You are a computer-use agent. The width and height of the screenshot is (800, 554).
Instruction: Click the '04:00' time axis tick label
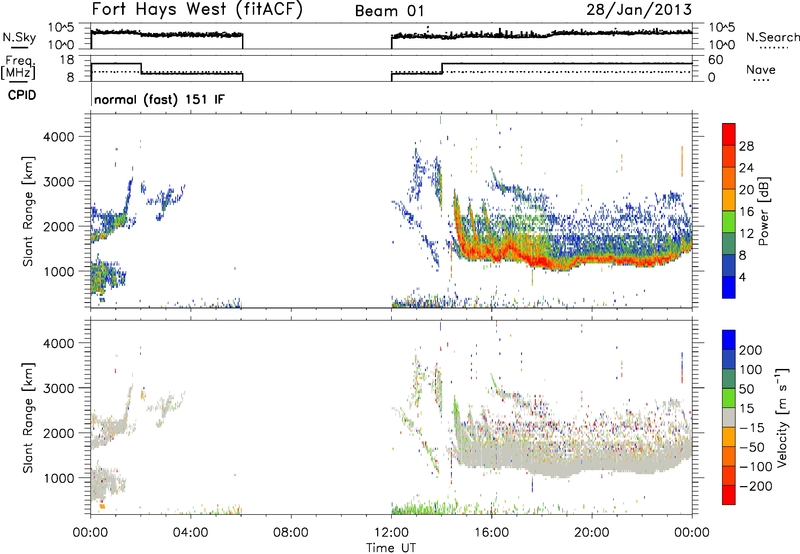coord(190,533)
